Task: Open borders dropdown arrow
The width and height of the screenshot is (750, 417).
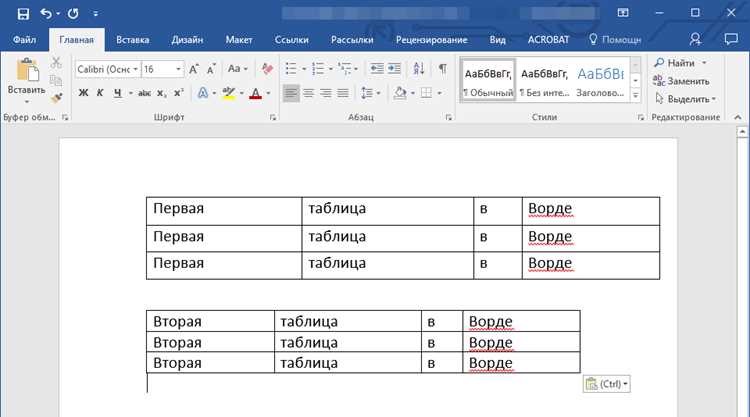Action: click(439, 93)
